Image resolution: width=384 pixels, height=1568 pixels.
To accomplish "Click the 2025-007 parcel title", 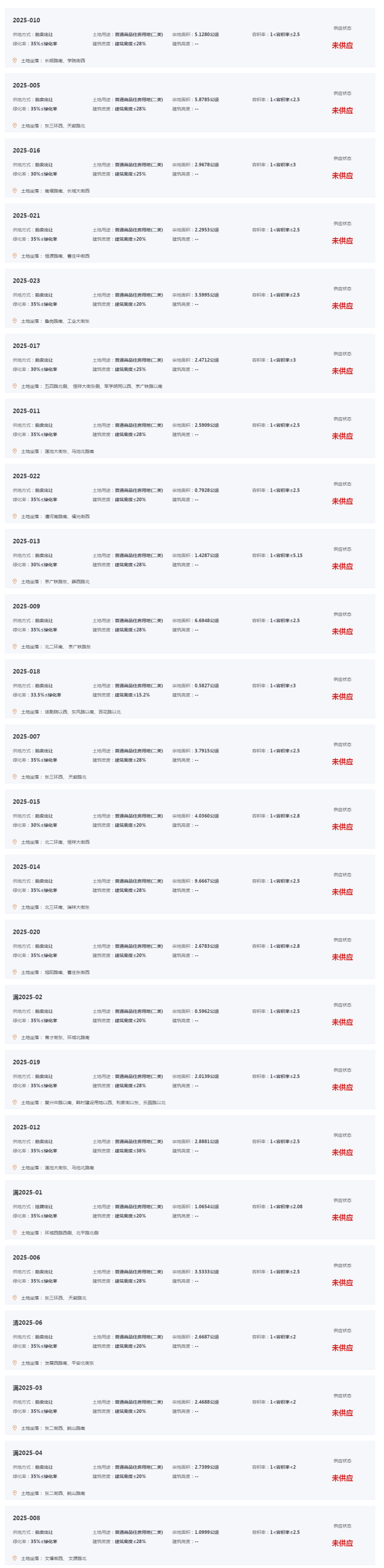I will coord(26,736).
